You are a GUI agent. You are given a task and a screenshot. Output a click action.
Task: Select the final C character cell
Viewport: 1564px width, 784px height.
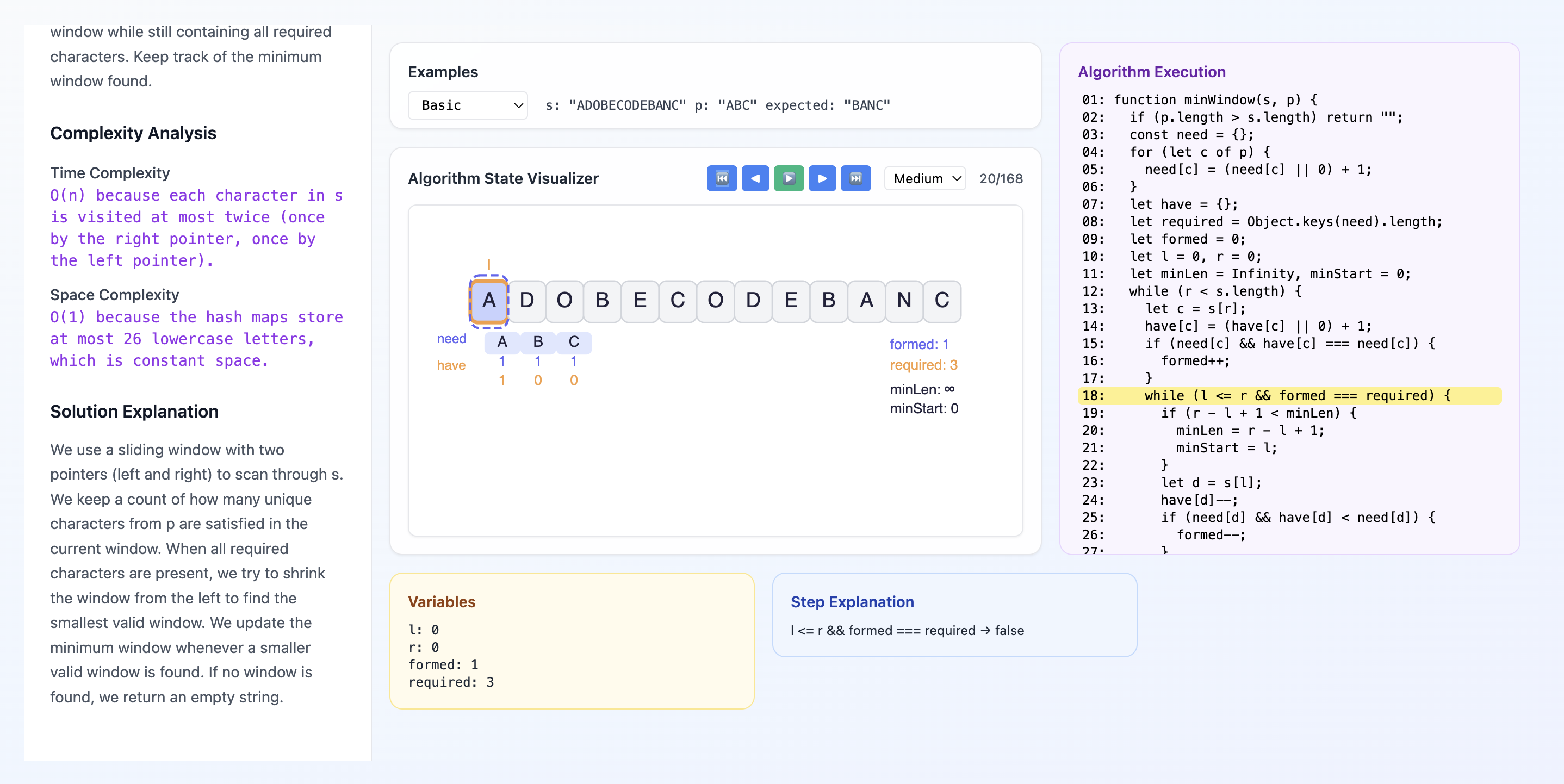(942, 300)
